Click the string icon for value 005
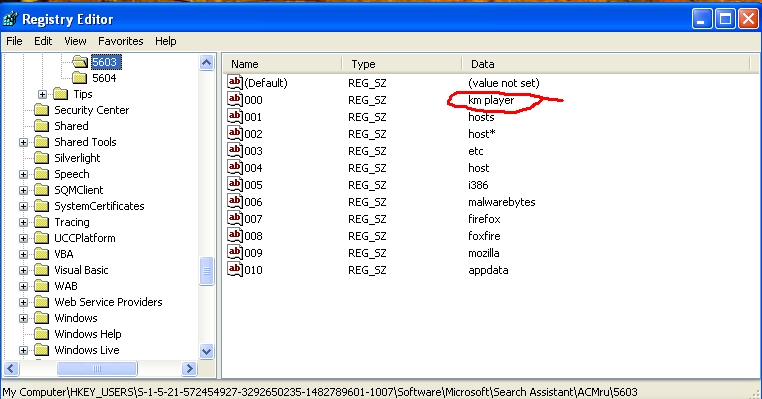 235,184
